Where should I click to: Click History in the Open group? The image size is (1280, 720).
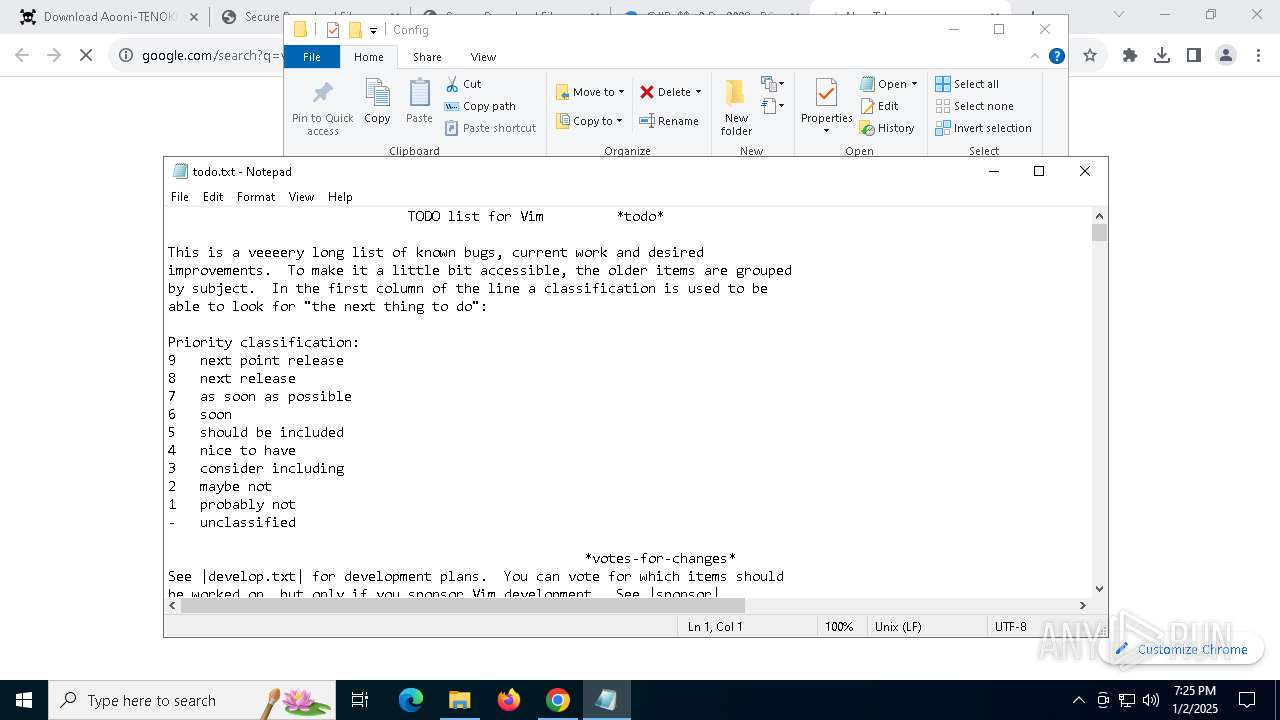coord(887,128)
